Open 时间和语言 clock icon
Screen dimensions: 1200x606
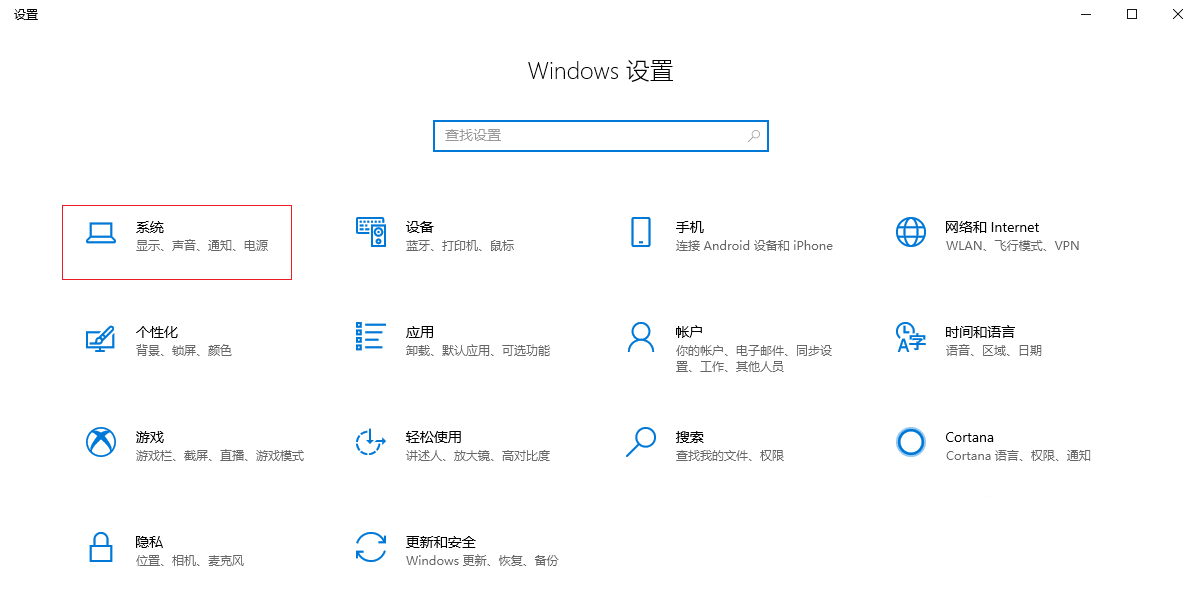click(910, 337)
